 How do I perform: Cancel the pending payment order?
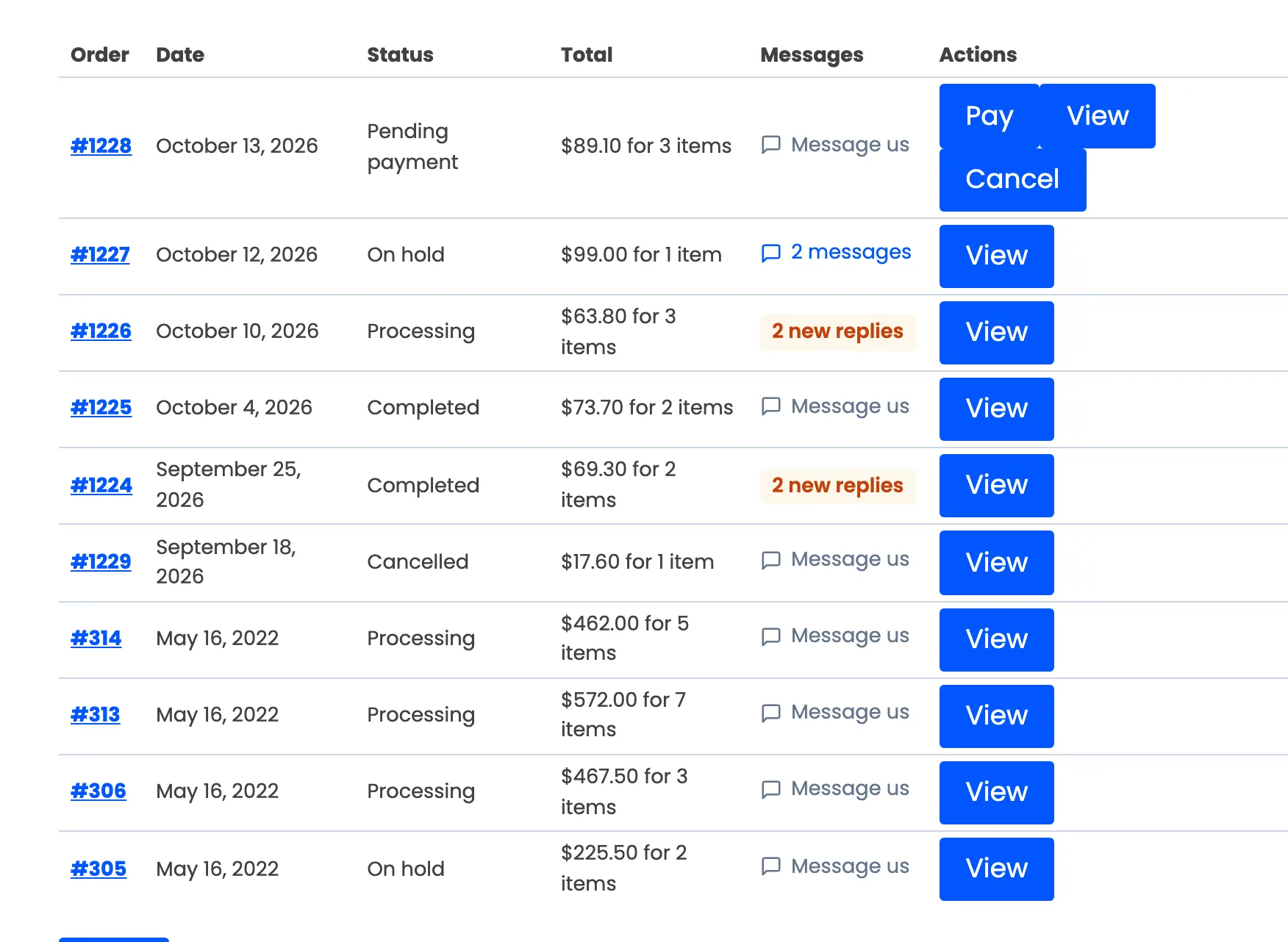(1012, 179)
